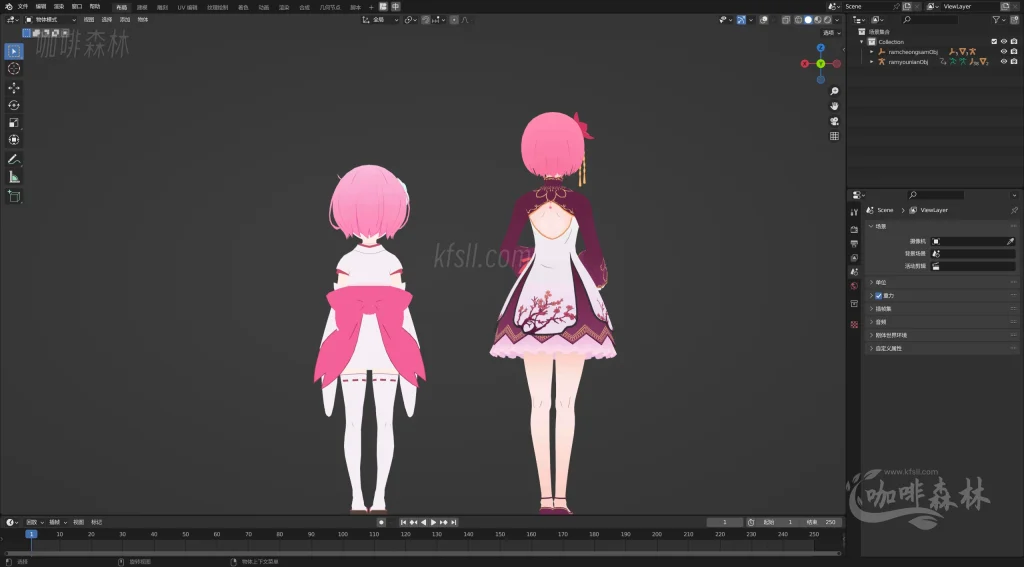1024x567 pixels.
Task: Open the Tool properties tab
Action: click(x=854, y=212)
